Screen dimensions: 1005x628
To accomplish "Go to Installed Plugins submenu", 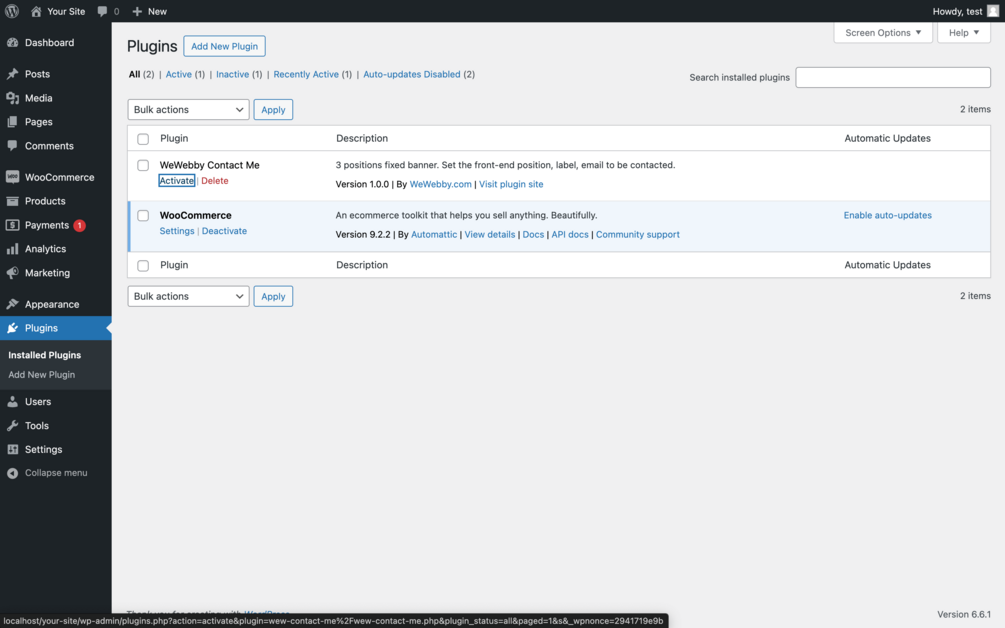I will 44,355.
